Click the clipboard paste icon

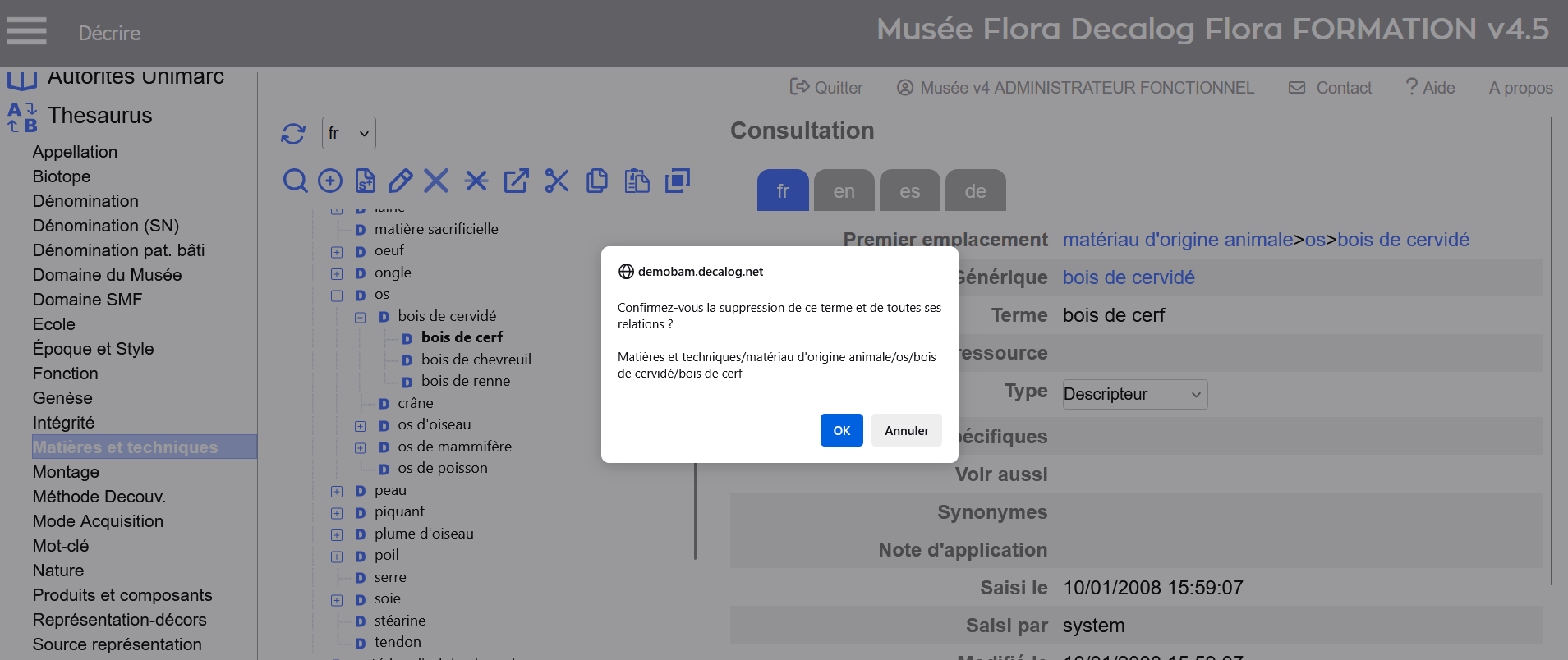pos(637,181)
